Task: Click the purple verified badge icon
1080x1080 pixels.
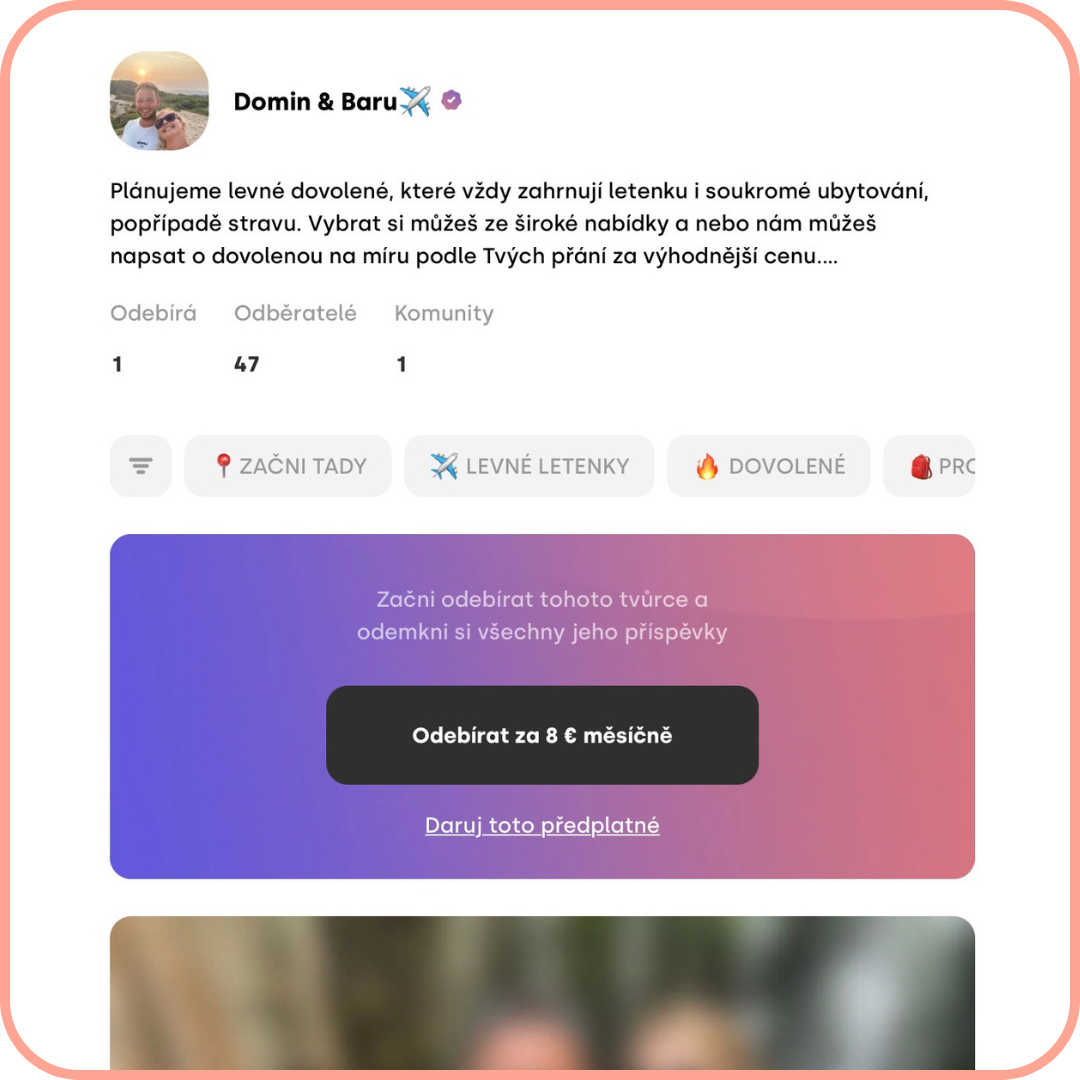Action: 451,101
